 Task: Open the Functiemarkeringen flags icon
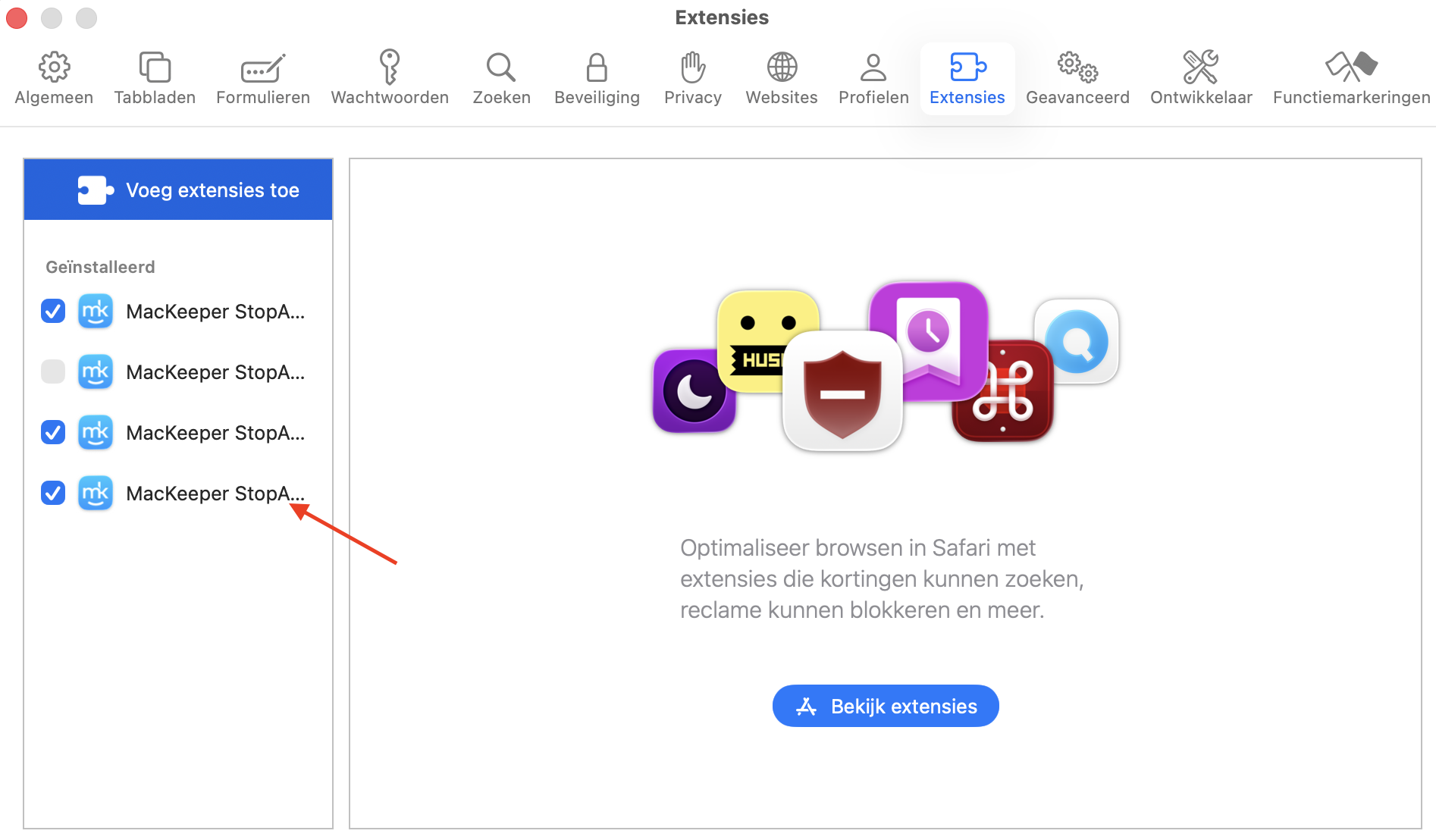[x=1351, y=67]
